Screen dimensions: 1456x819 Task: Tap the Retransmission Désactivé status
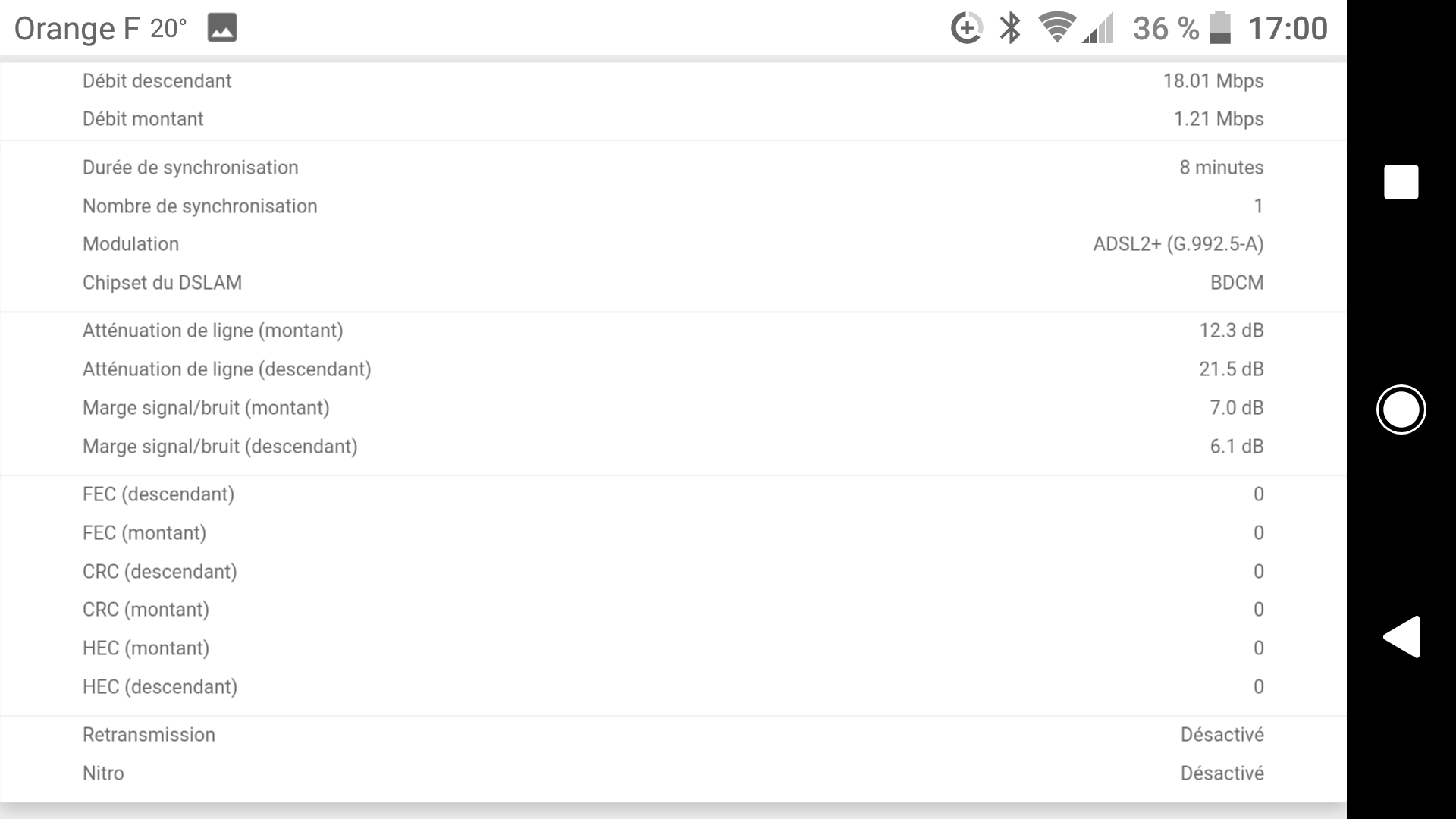click(x=1222, y=735)
